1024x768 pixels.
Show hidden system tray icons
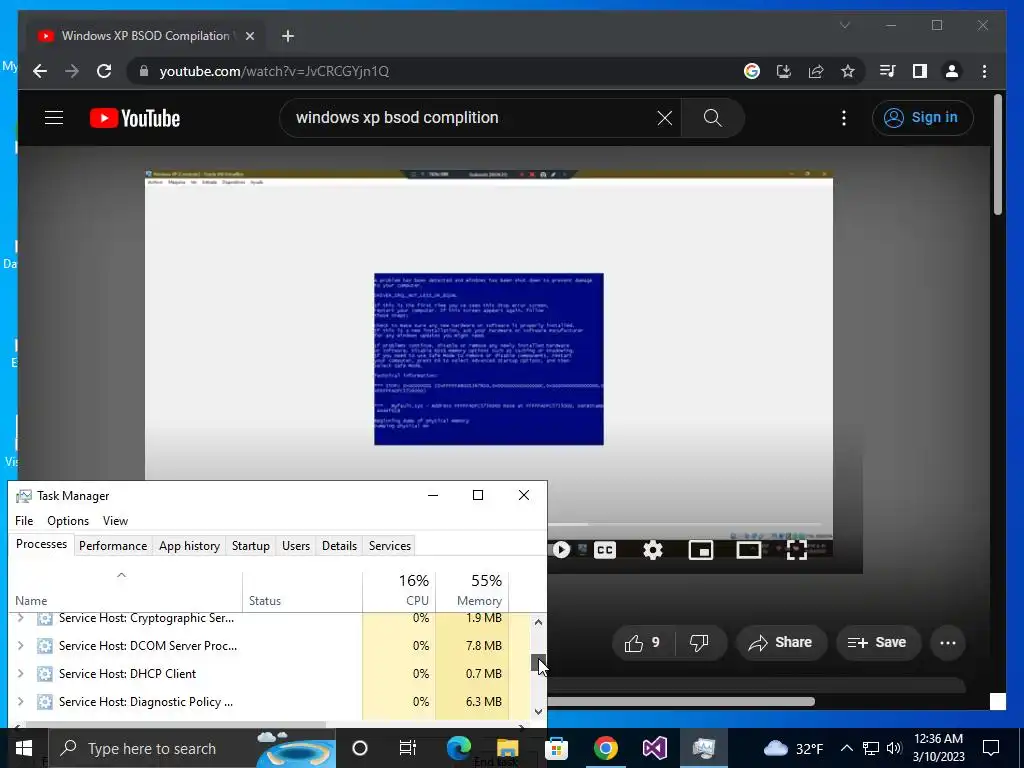(846, 748)
